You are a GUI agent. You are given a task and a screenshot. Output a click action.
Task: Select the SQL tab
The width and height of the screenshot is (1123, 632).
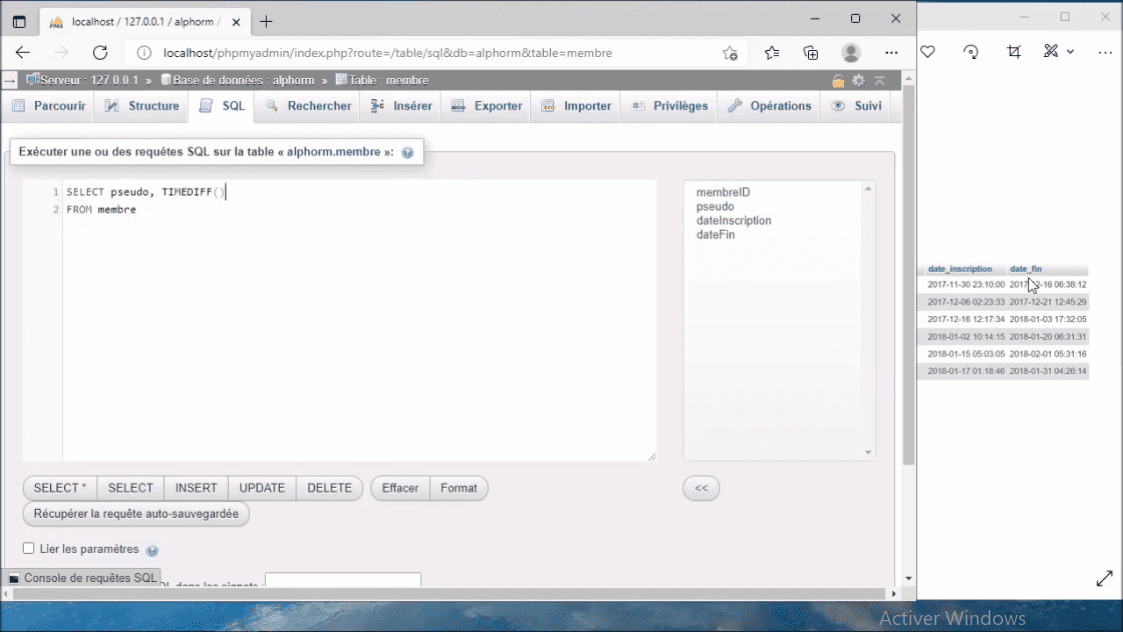[x=222, y=106]
